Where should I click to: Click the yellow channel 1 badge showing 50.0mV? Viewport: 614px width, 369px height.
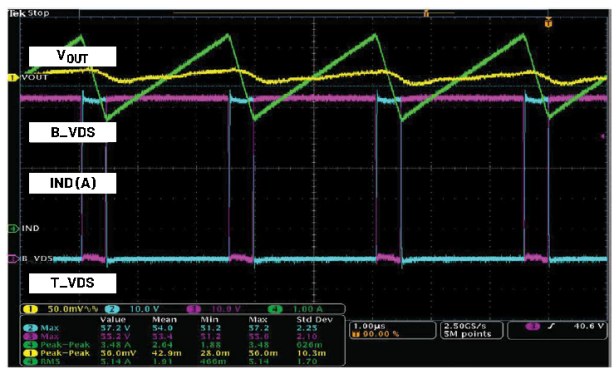click(61, 309)
